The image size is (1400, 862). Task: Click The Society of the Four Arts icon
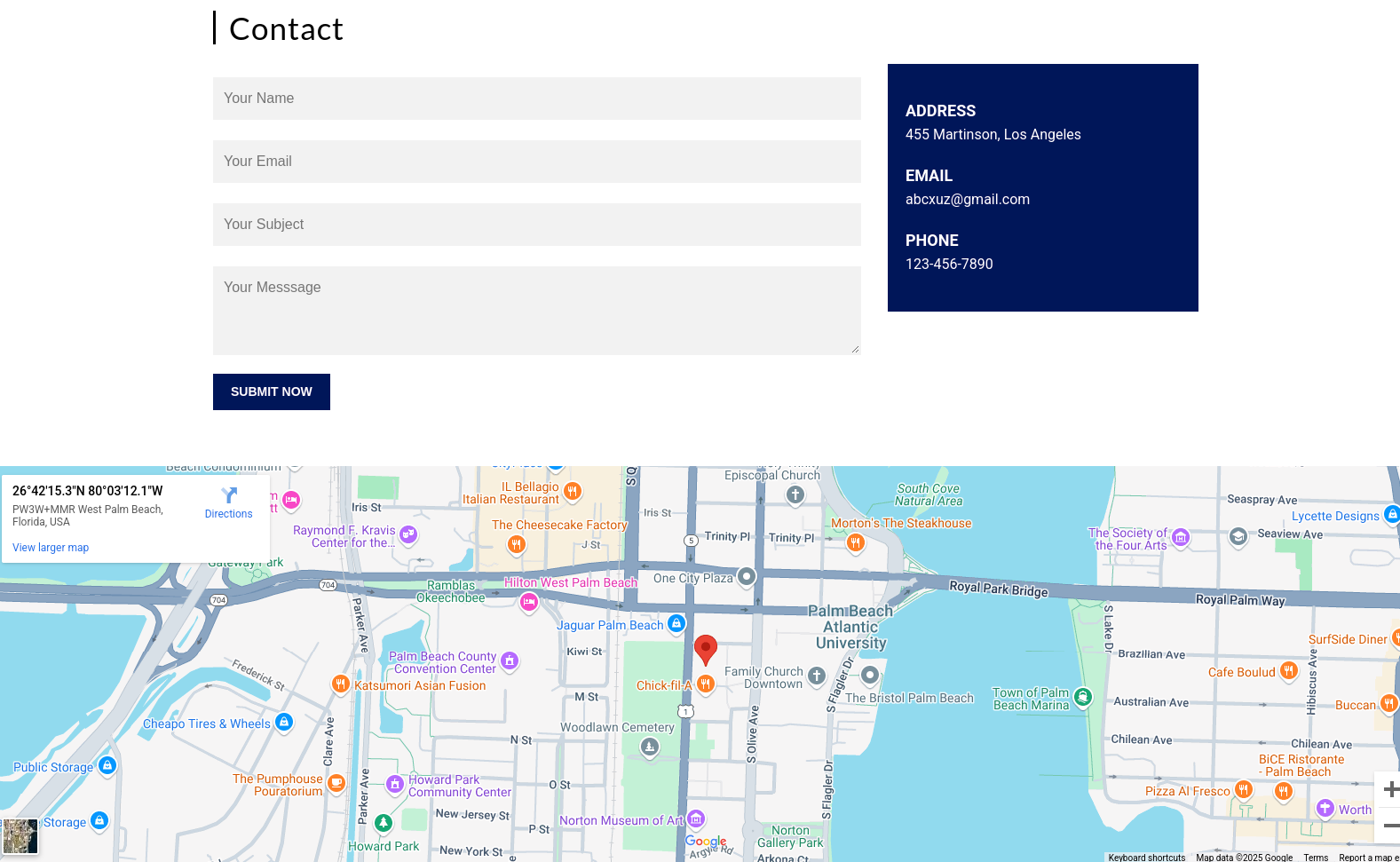click(x=1181, y=537)
